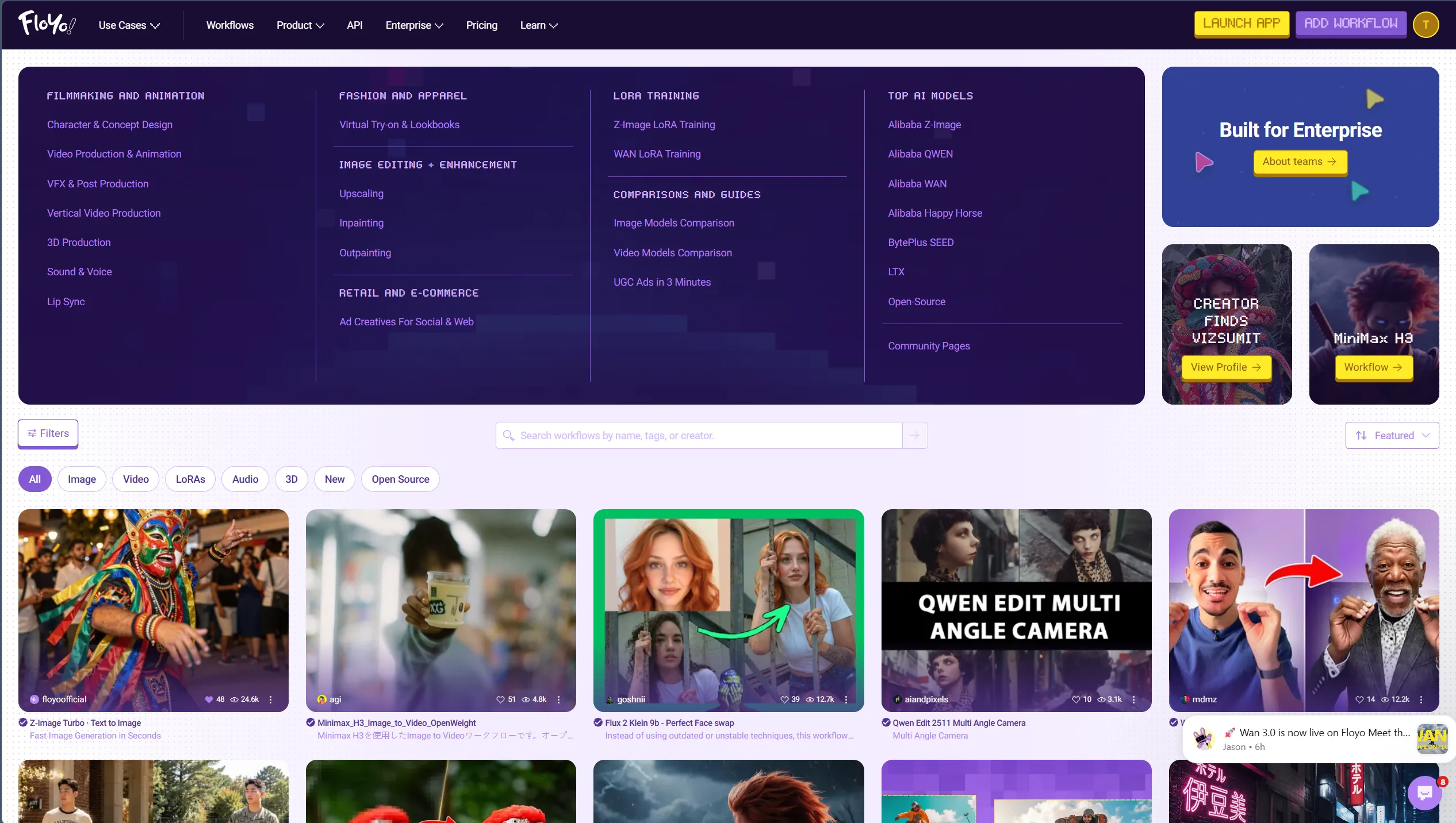Open the MiniMax H3 Workflow button
The height and width of the screenshot is (823, 1456).
click(x=1374, y=368)
